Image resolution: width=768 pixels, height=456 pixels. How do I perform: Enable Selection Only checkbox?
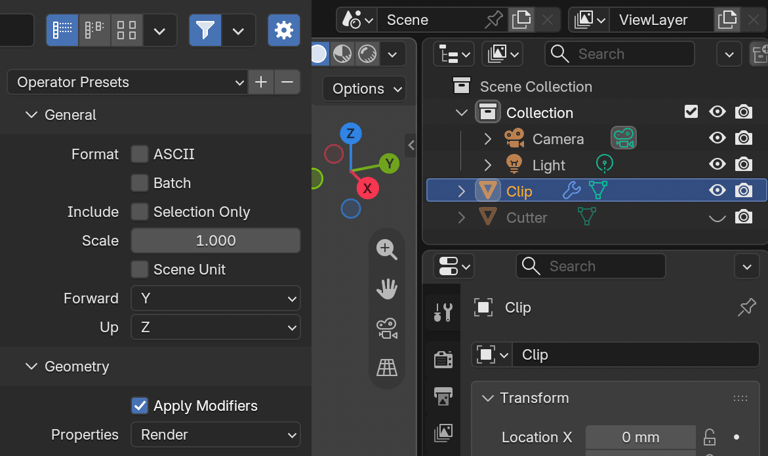pyautogui.click(x=140, y=212)
